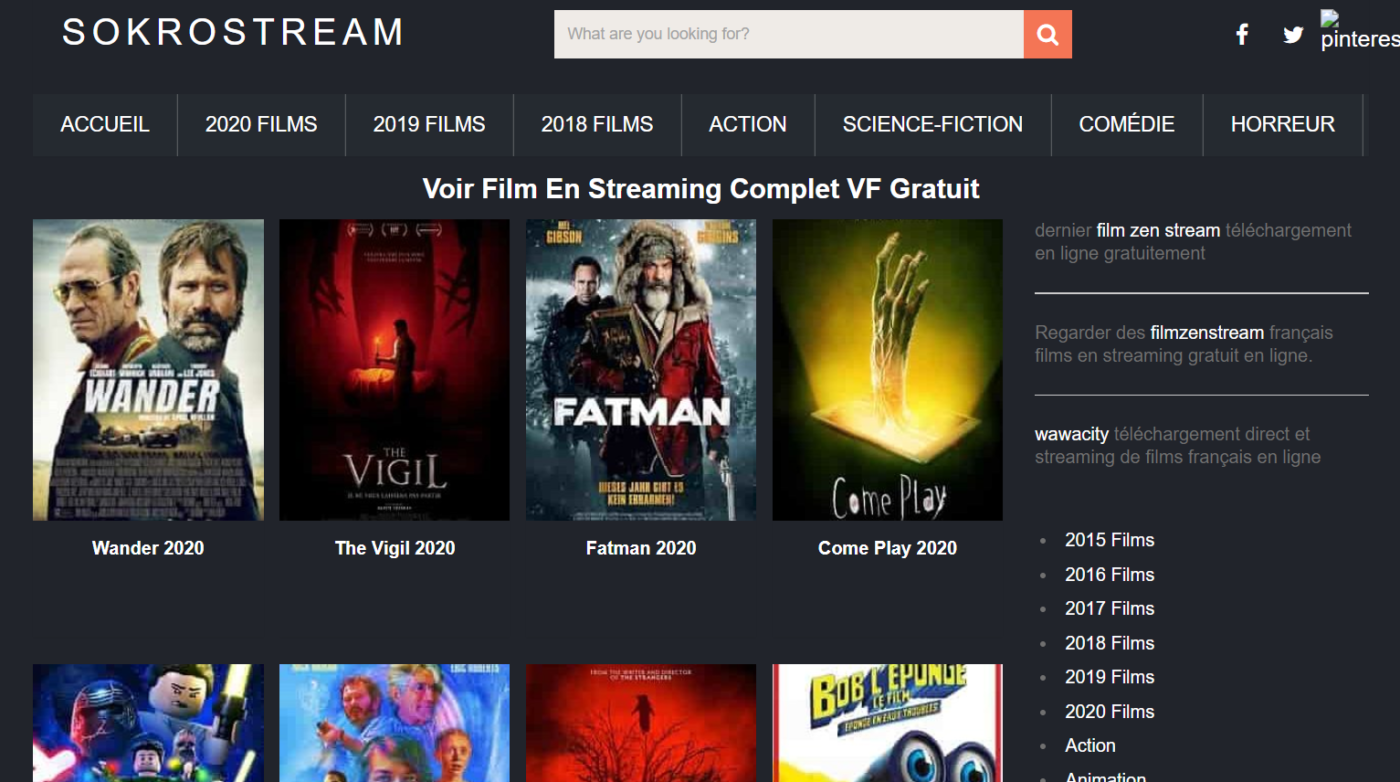The image size is (1400, 782).
Task: Follow the 'wawacity' sidebar link
Action: click(1072, 434)
